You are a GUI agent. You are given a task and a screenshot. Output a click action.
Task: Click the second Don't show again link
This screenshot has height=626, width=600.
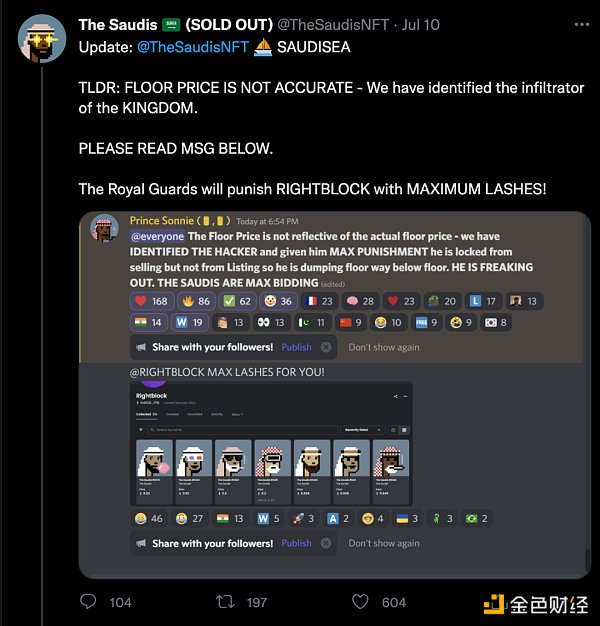pos(384,543)
